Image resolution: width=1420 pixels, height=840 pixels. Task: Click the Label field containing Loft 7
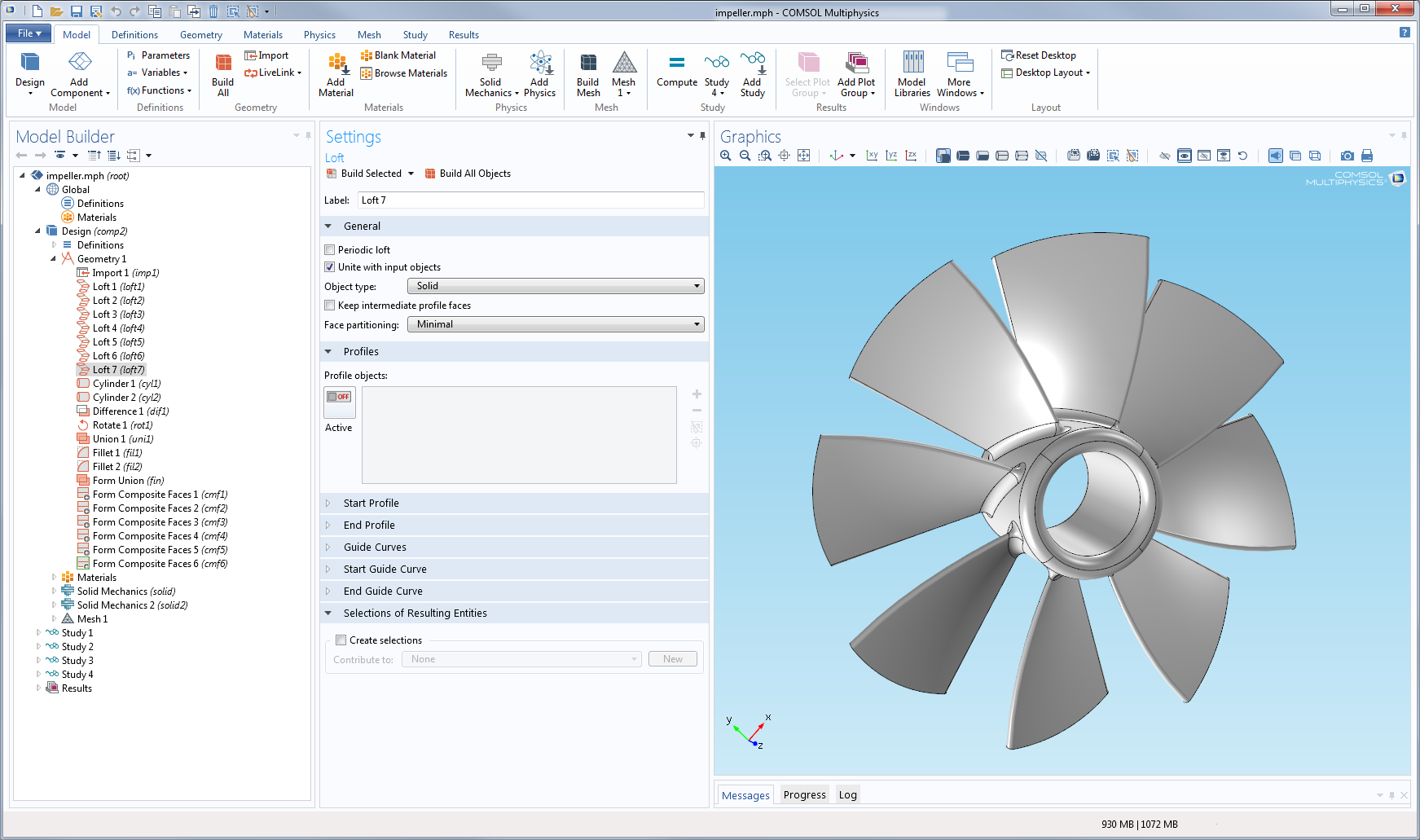tap(530, 200)
